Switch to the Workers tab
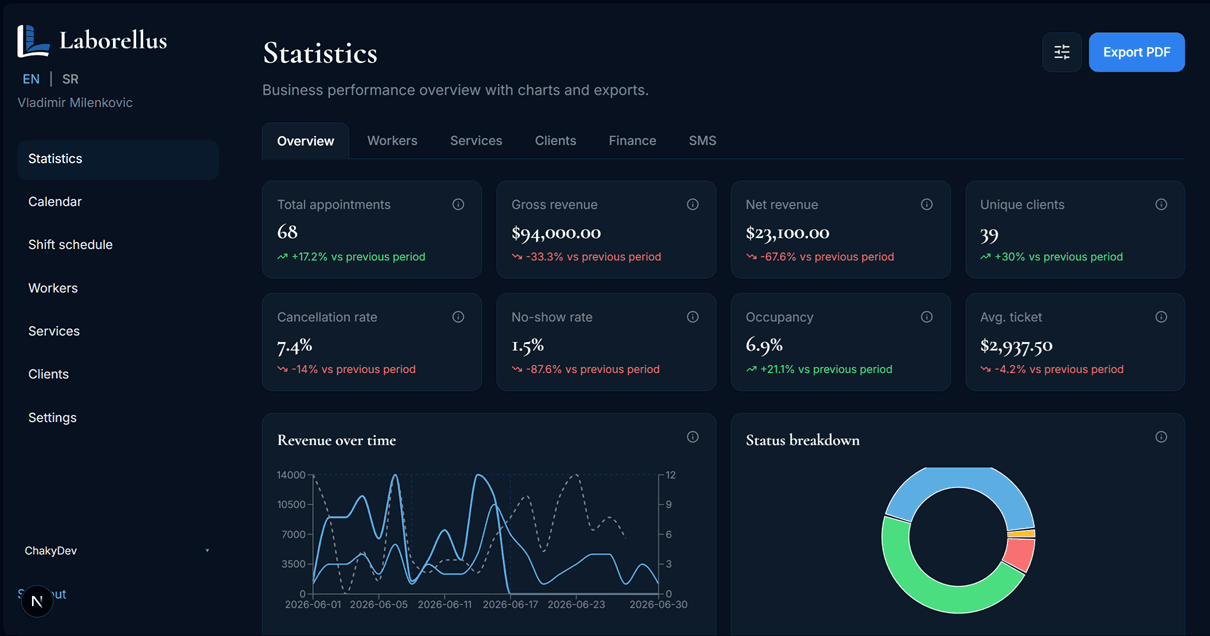Screen dimensions: 1210x636 pyautogui.click(x=392, y=141)
